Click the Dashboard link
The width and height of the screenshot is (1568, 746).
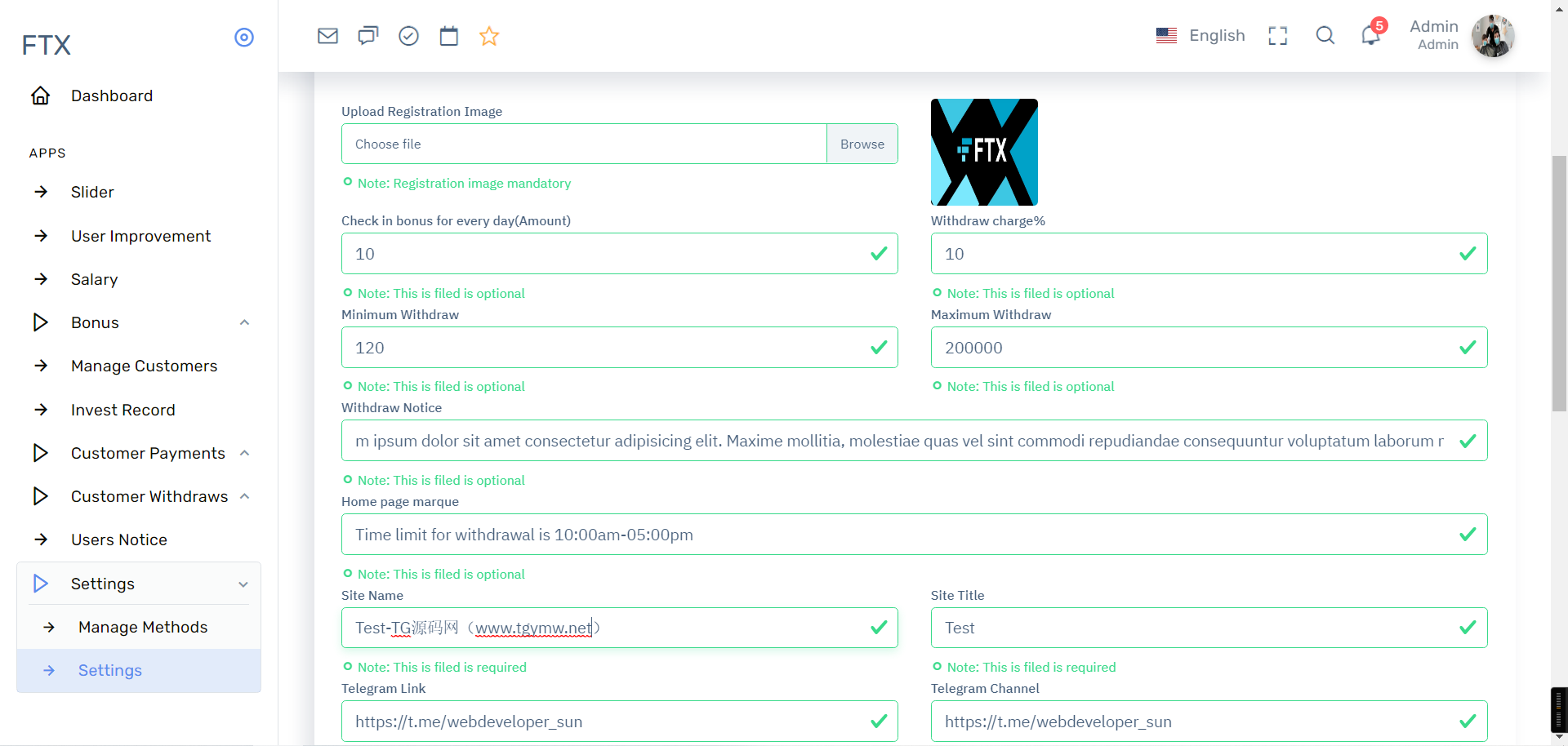[112, 95]
